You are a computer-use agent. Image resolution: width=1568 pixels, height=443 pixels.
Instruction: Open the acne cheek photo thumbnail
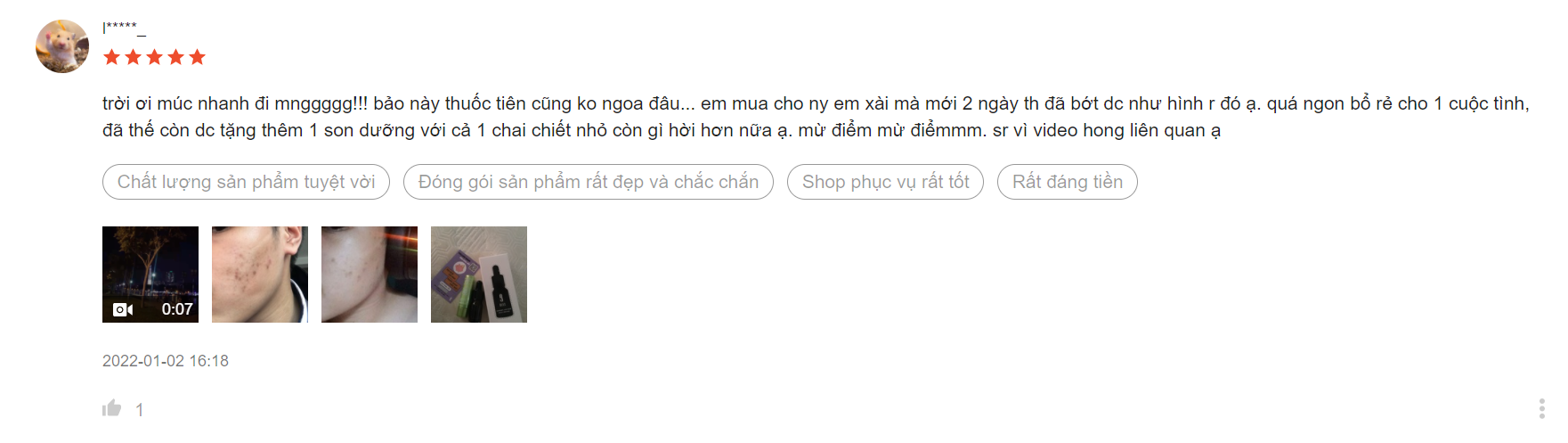point(260,275)
